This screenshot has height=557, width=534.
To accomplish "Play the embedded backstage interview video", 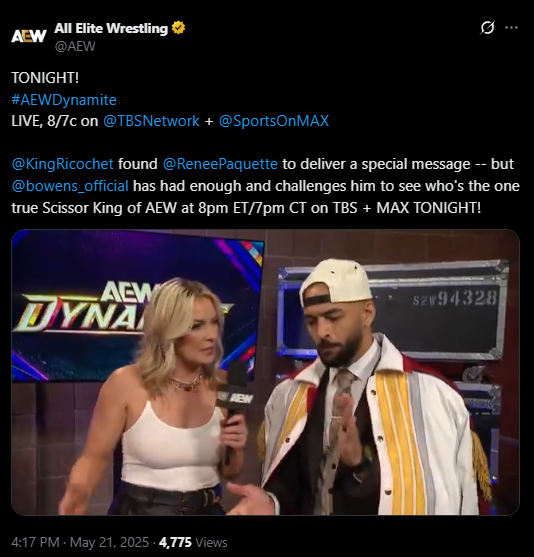I will (265, 372).
